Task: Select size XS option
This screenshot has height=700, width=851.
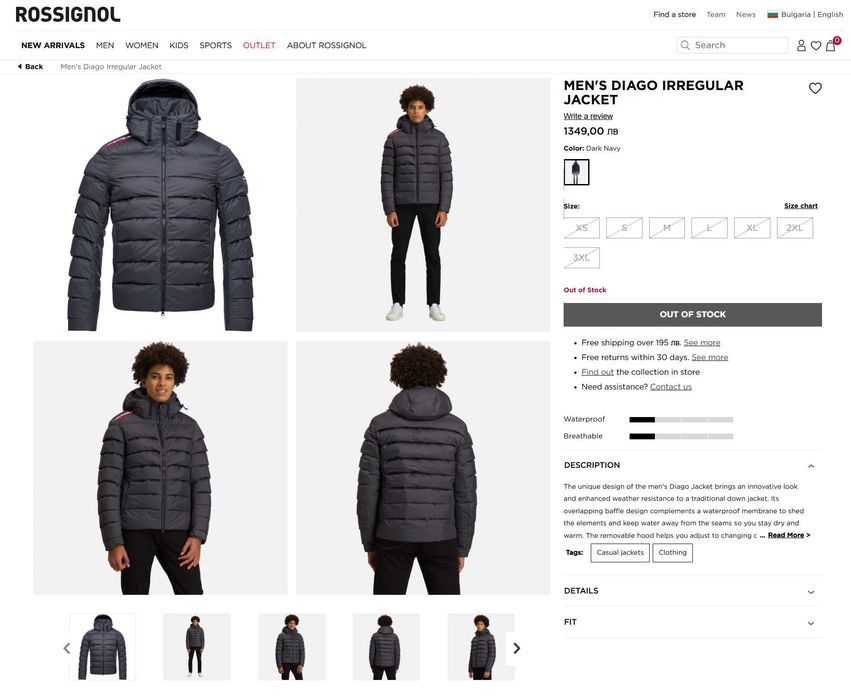Action: pyautogui.click(x=581, y=228)
